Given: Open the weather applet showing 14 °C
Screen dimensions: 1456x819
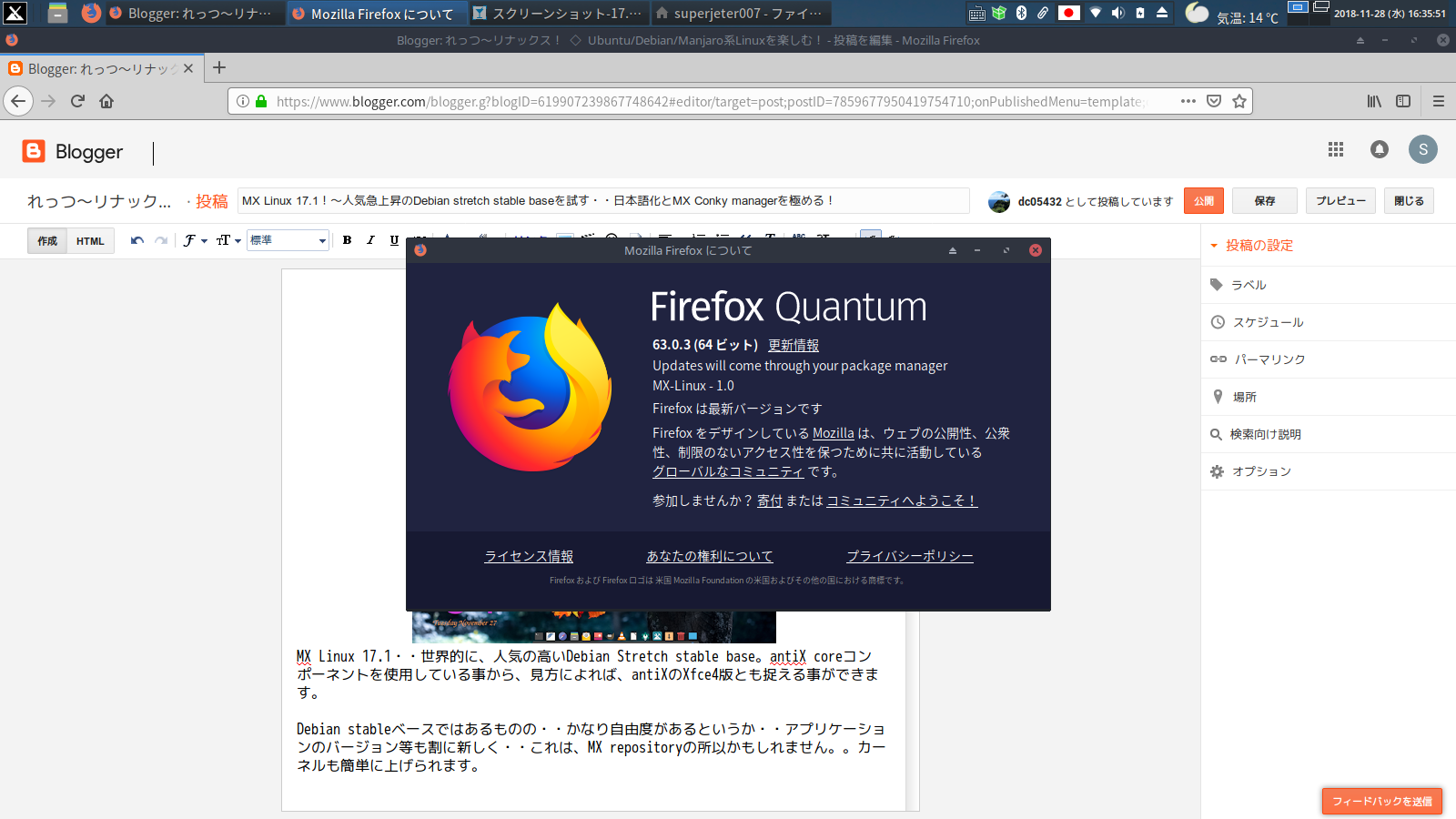Looking at the screenshot, I should [1233, 14].
